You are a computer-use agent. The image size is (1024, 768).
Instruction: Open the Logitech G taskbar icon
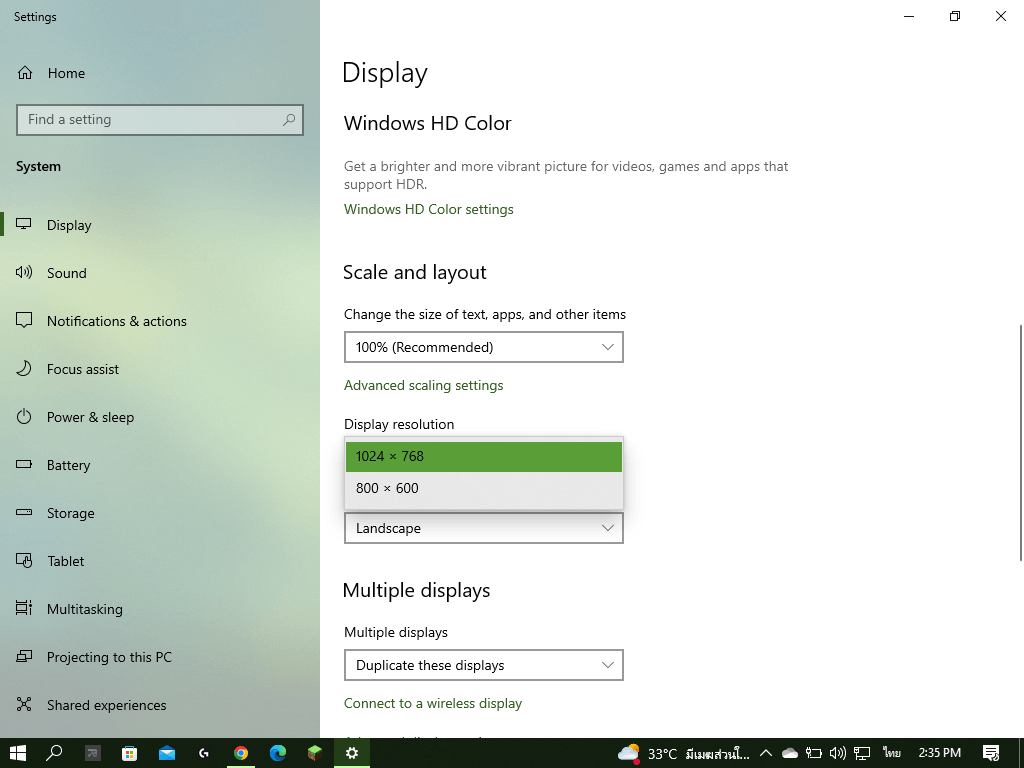tap(204, 753)
